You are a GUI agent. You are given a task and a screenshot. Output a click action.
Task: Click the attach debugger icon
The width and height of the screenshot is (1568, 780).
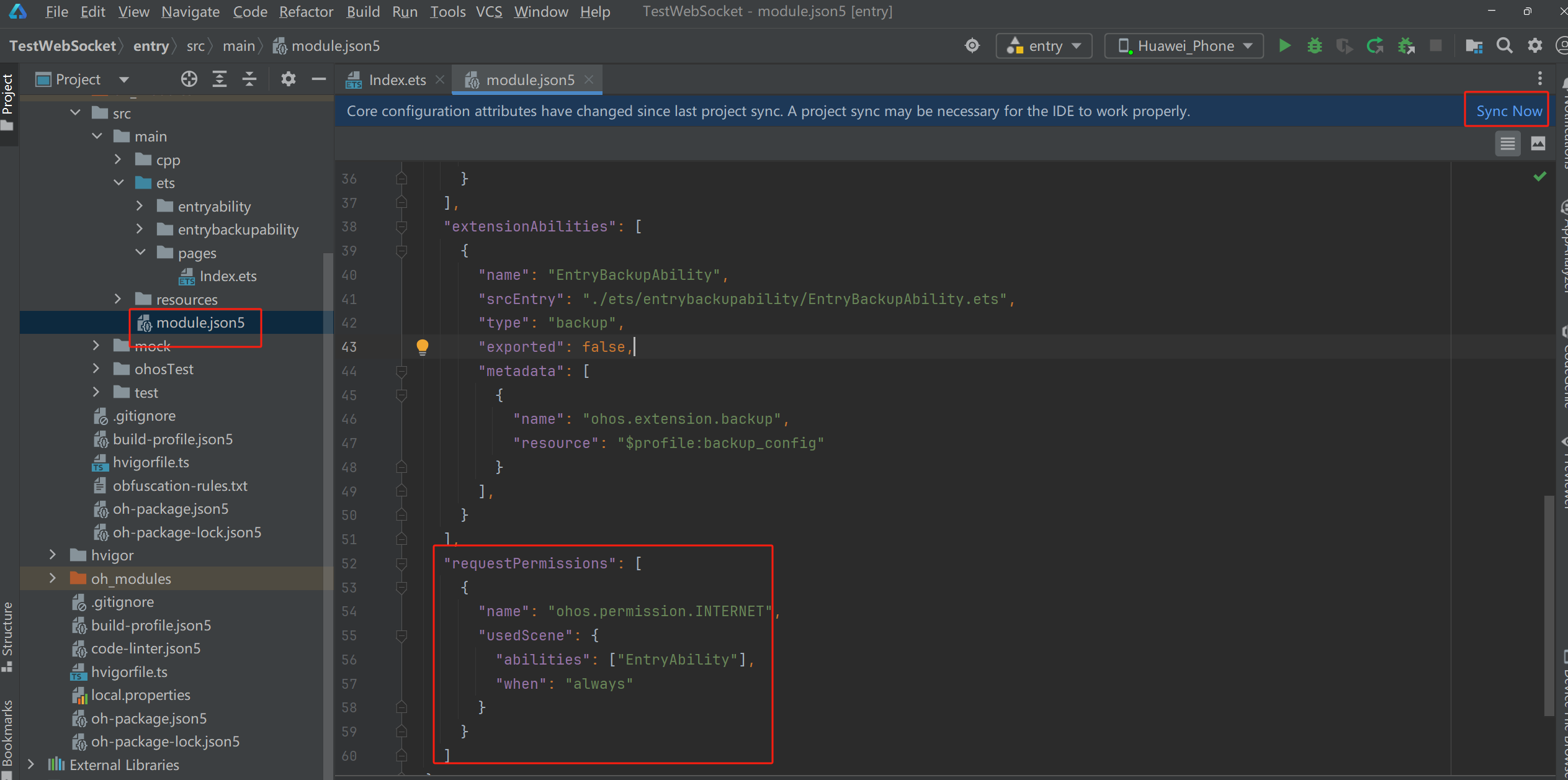point(1405,46)
